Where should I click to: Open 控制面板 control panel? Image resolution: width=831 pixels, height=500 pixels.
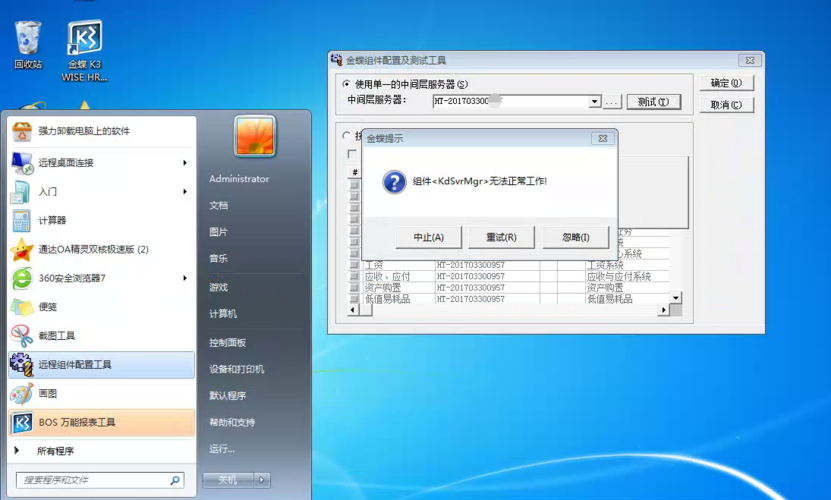[227, 343]
